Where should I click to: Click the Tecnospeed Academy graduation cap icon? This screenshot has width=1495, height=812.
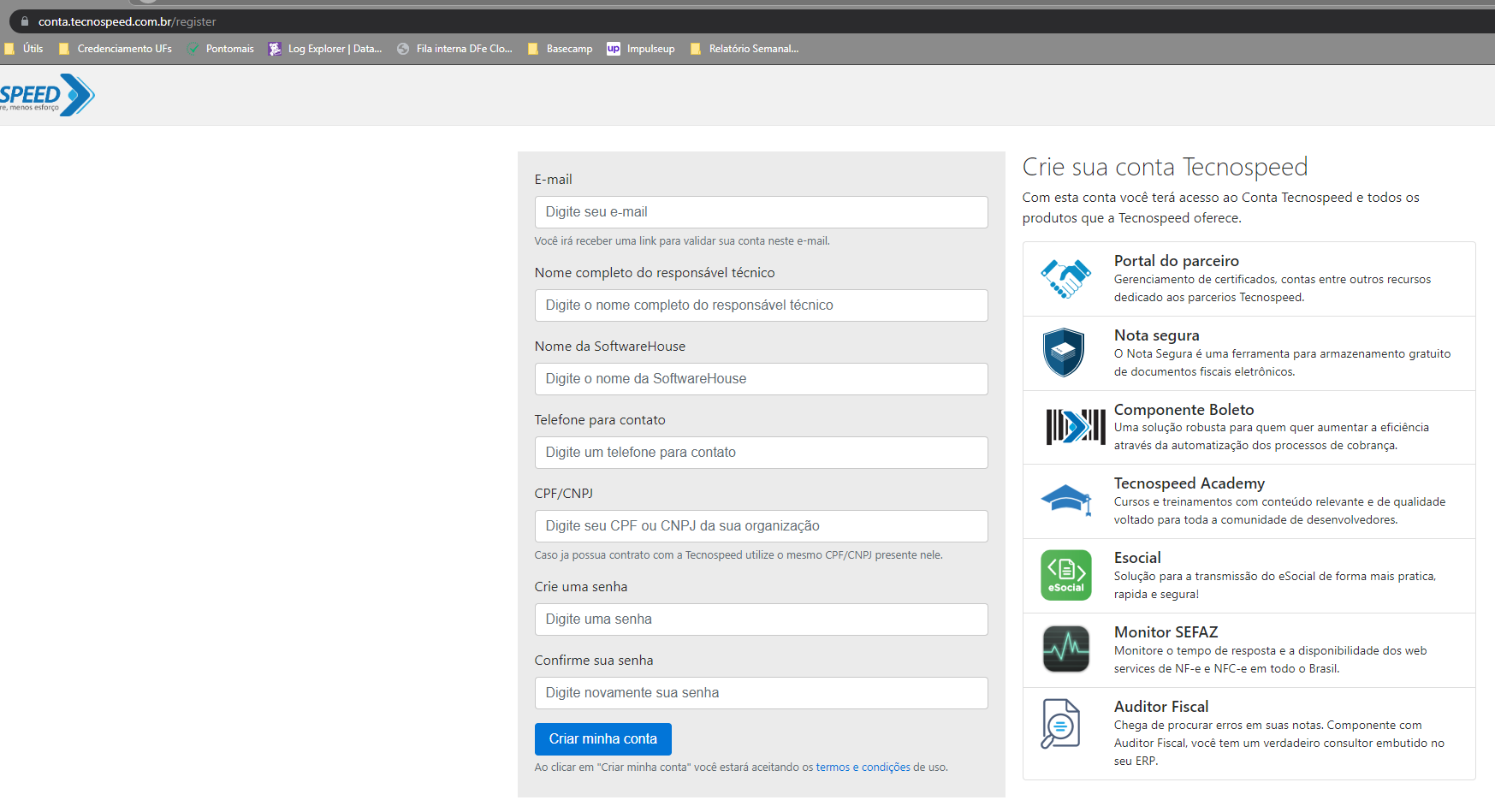pyautogui.click(x=1066, y=500)
